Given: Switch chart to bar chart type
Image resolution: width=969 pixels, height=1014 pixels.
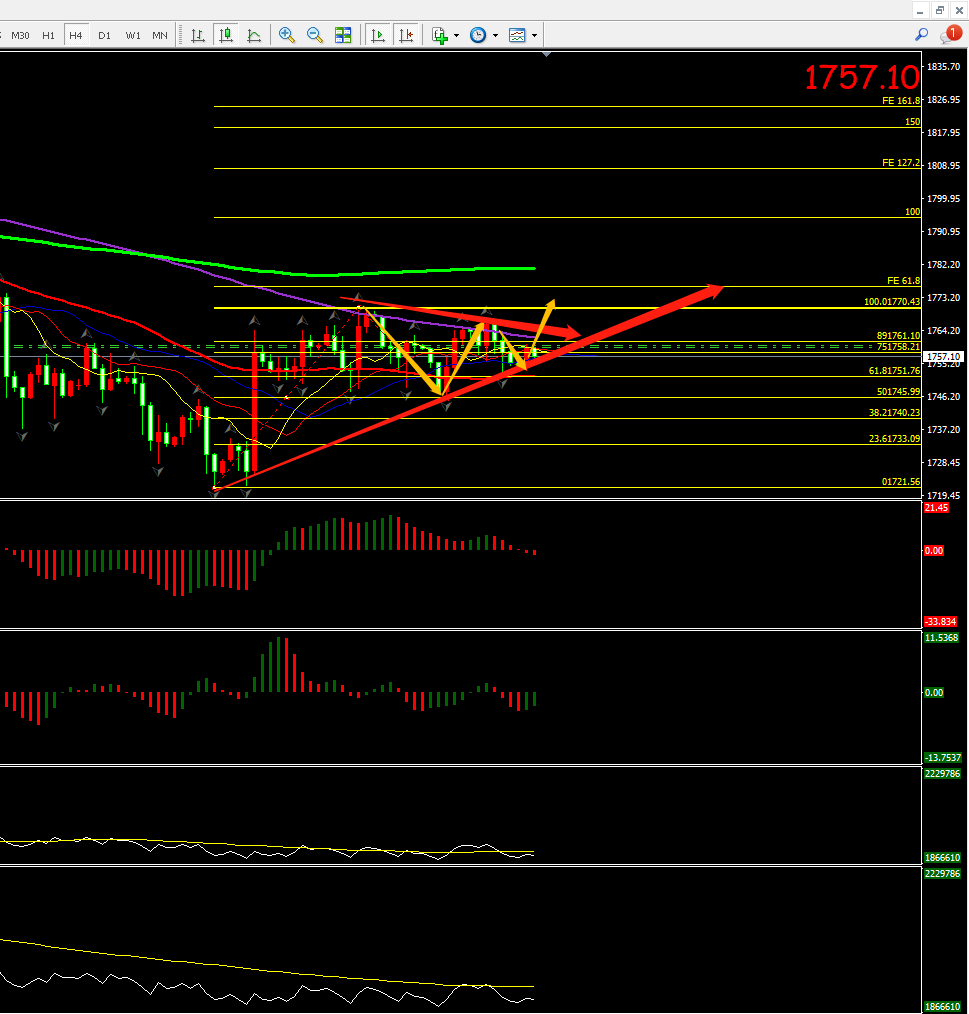Looking at the screenshot, I should [198, 35].
